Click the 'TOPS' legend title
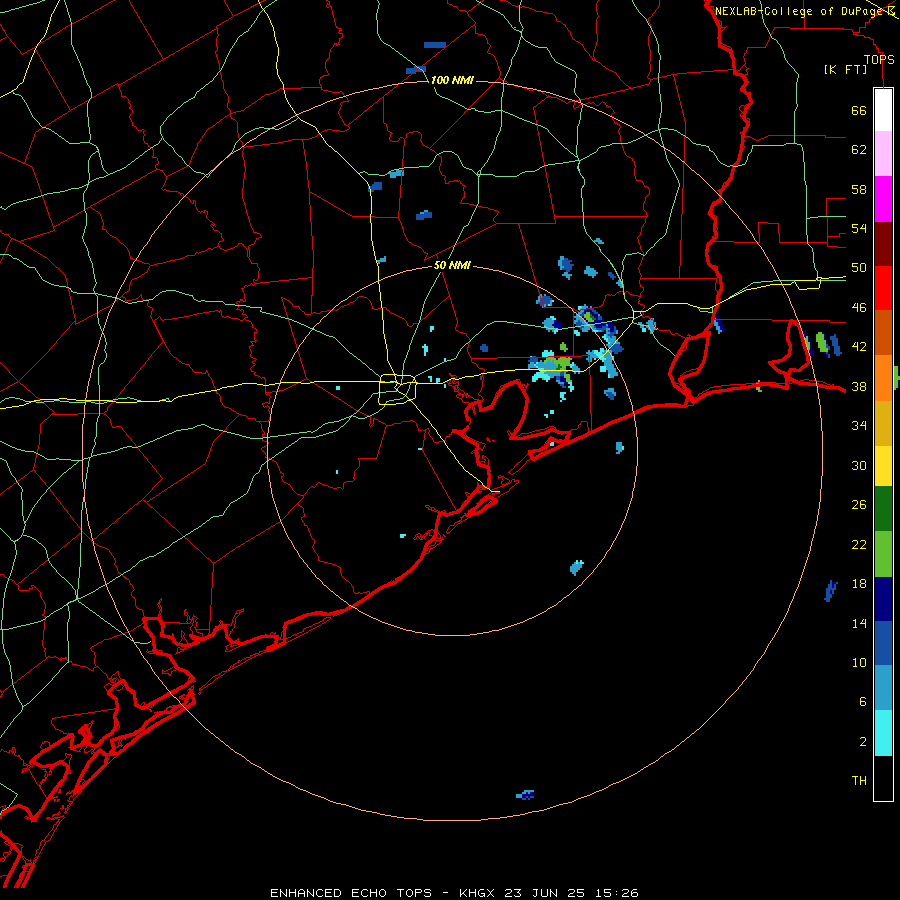Image resolution: width=900 pixels, height=900 pixels. [879, 60]
